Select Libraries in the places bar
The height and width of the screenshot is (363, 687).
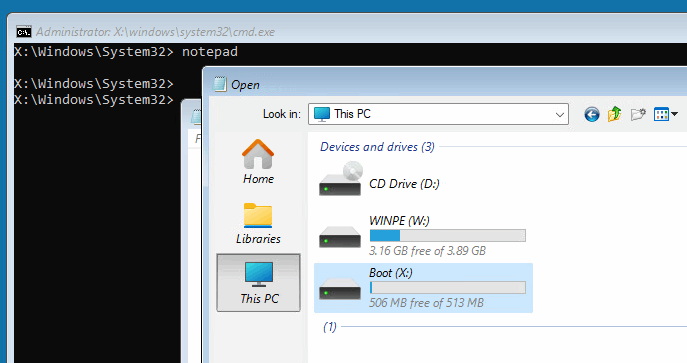click(259, 223)
